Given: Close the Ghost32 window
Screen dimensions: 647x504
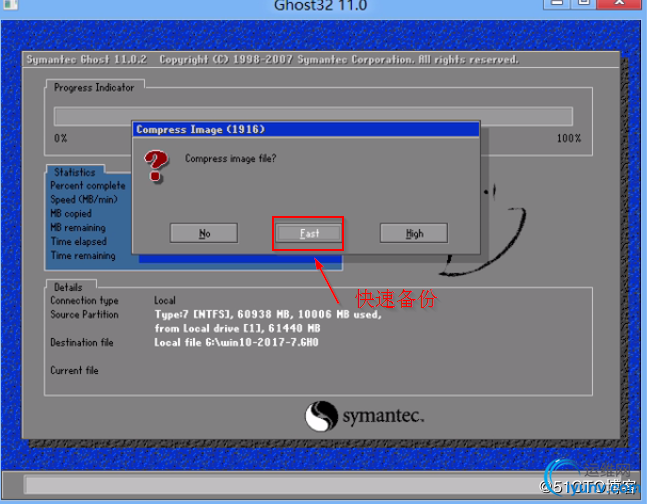Looking at the screenshot, I should tap(620, 3).
